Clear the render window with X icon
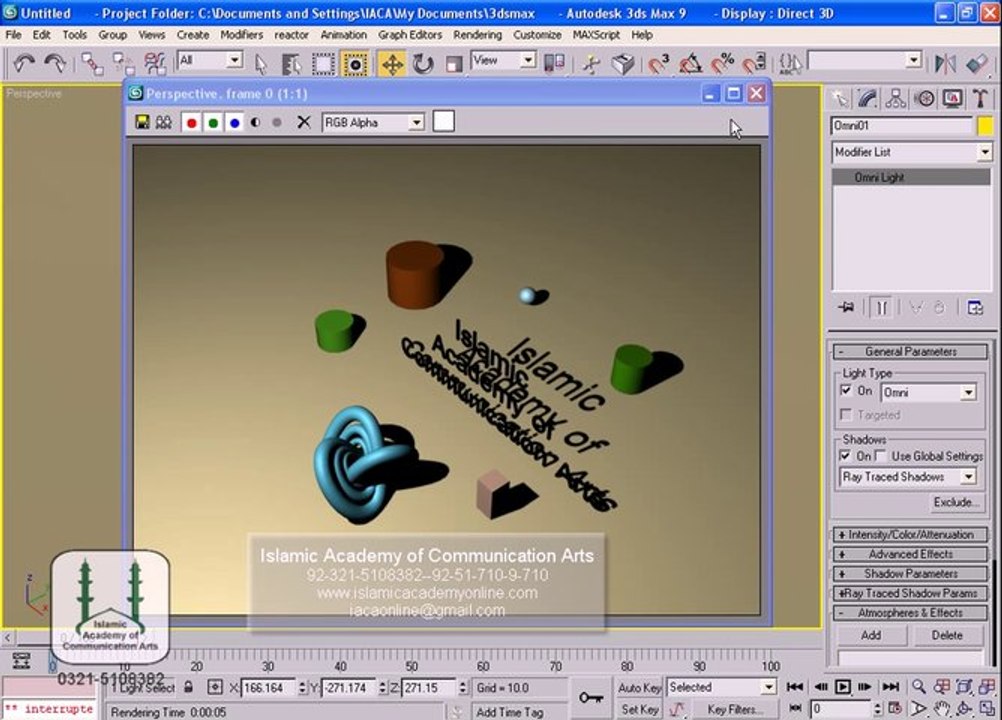Image resolution: width=1002 pixels, height=720 pixels. coord(304,122)
